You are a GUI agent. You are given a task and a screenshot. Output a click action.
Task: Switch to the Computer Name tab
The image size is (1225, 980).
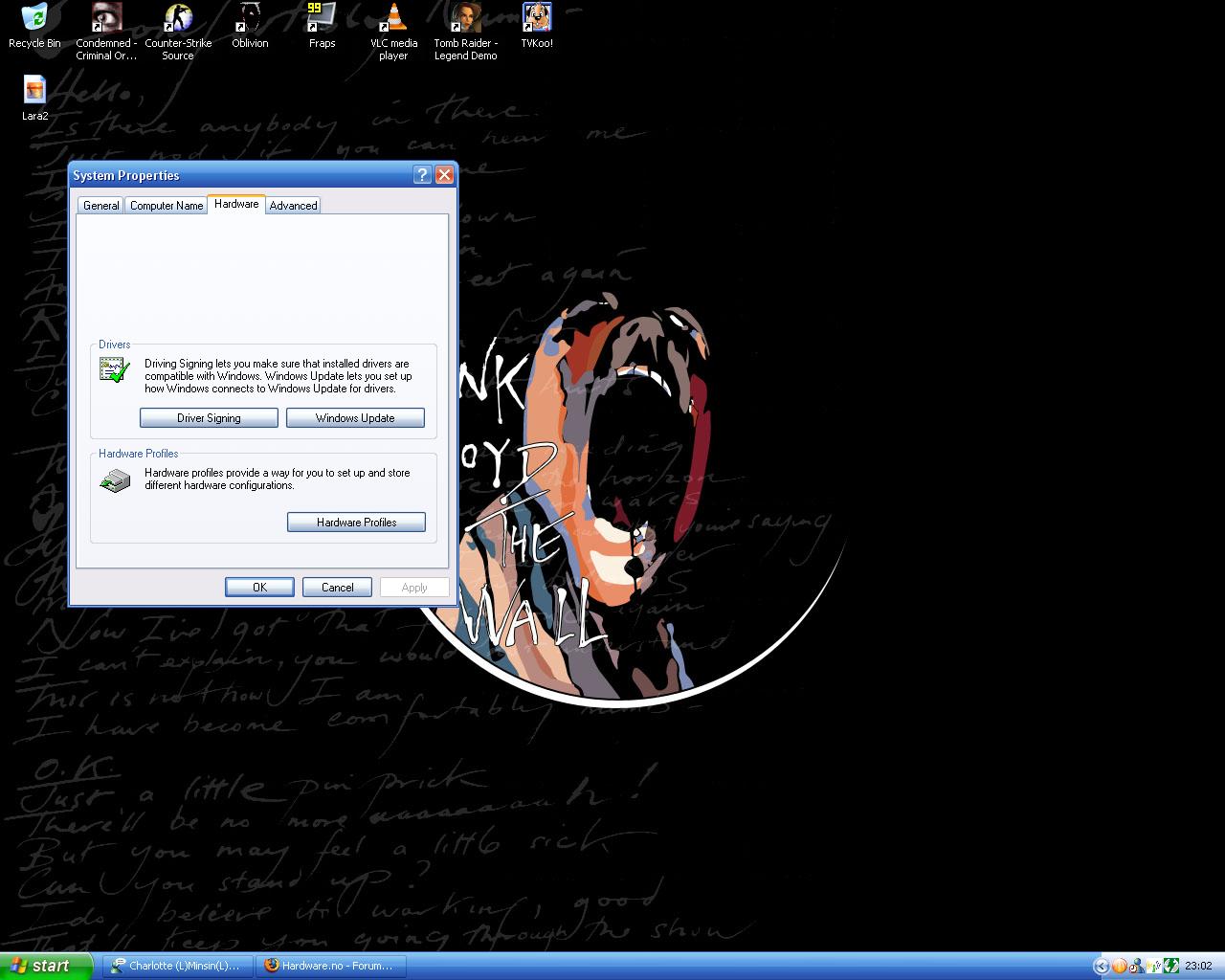[167, 205]
